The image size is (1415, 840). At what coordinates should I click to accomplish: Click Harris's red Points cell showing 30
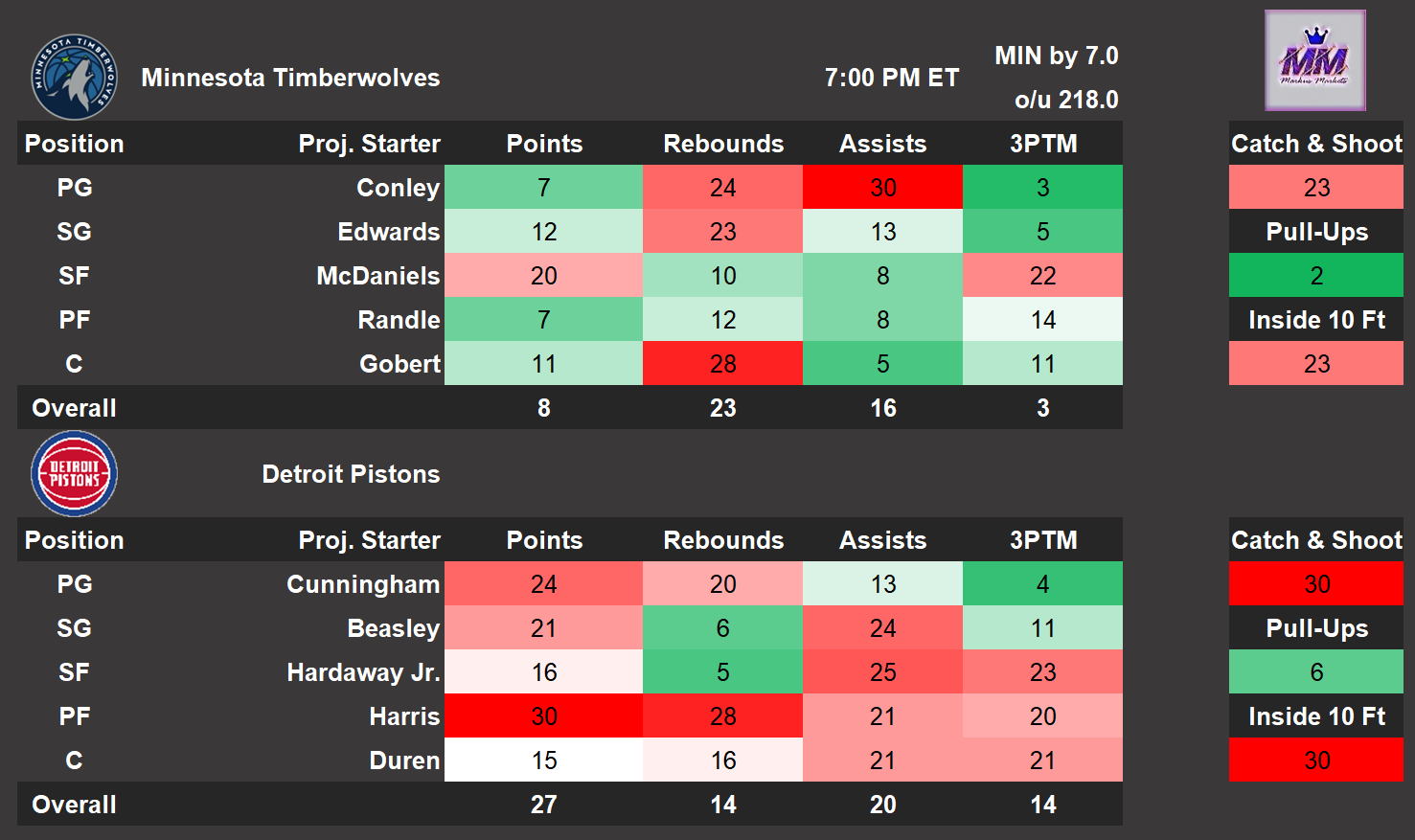(x=543, y=716)
